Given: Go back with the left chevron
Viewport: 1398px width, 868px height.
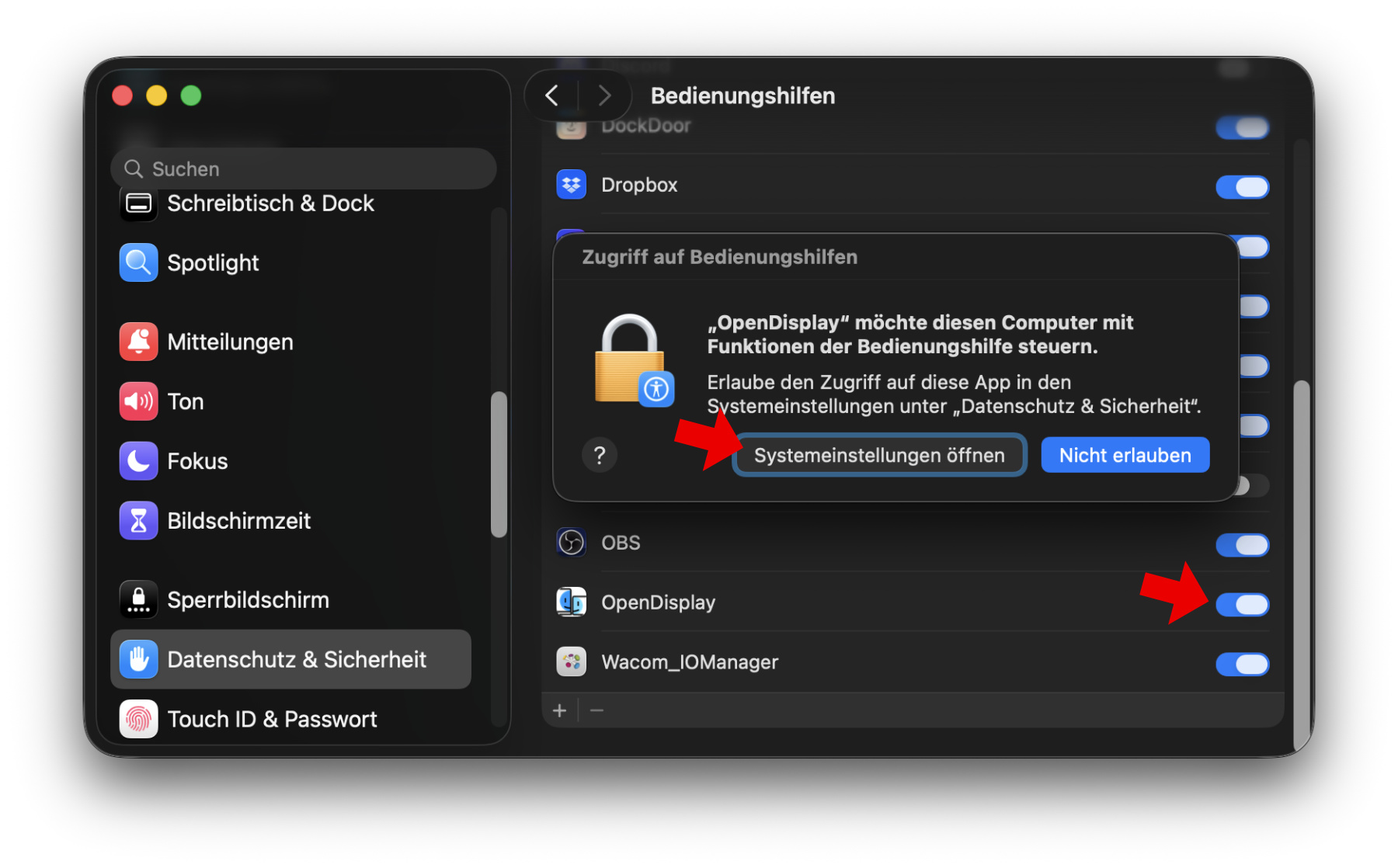Looking at the screenshot, I should click(552, 95).
